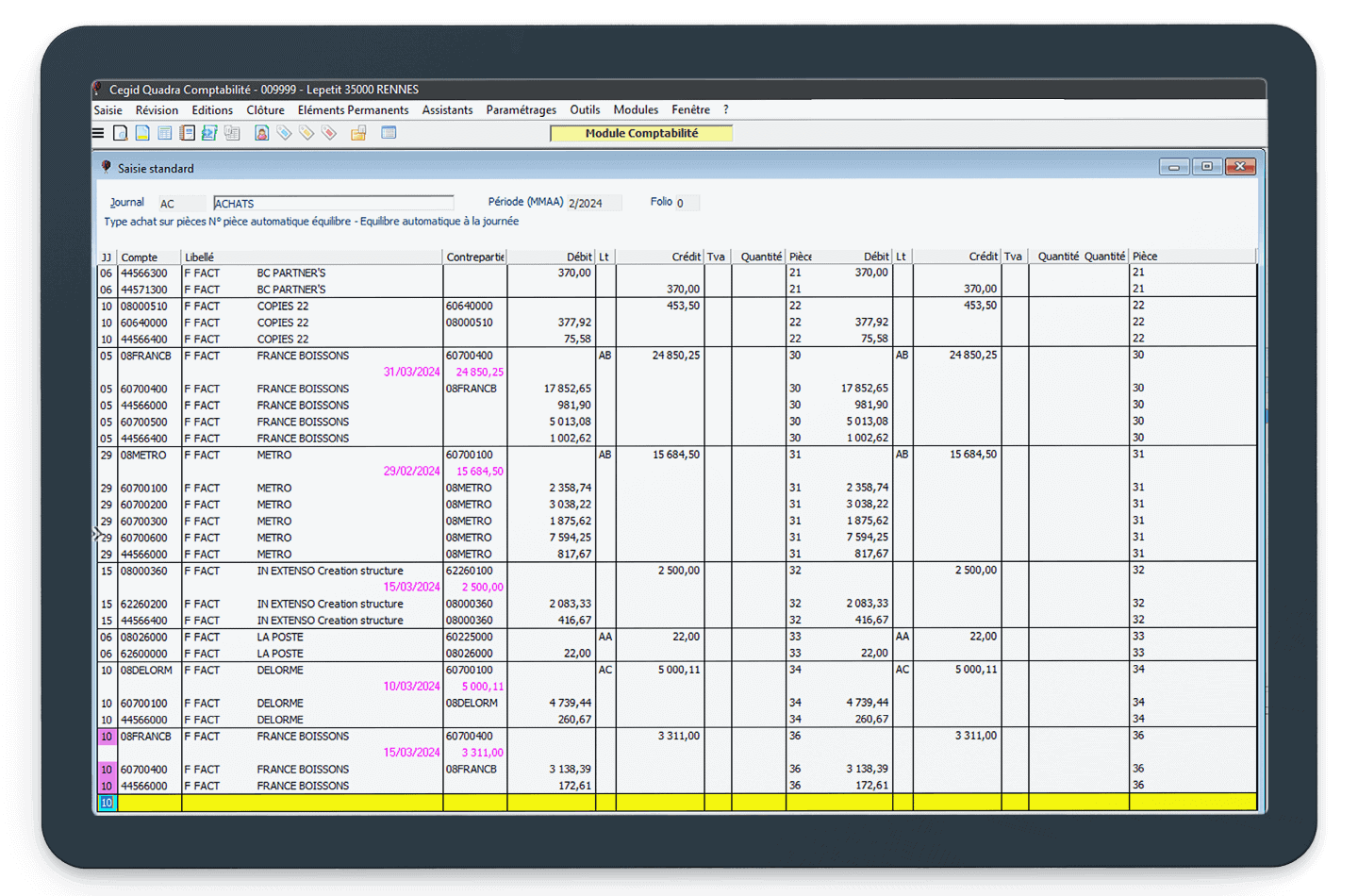This screenshot has width=1358, height=896.
Task: Open the Eléments Permanents menu
Action: pyautogui.click(x=353, y=110)
